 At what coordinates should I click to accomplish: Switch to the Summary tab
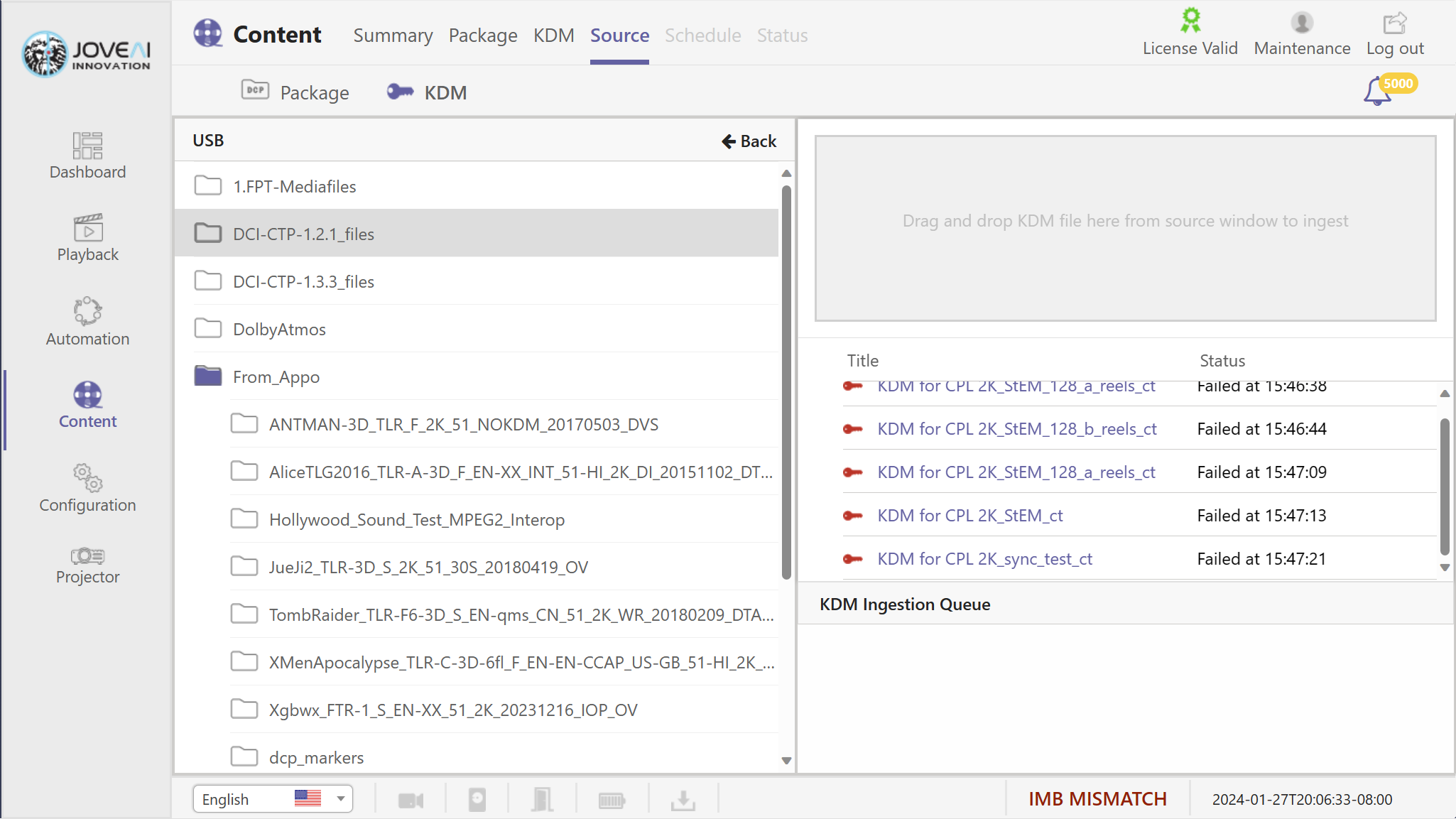[393, 36]
